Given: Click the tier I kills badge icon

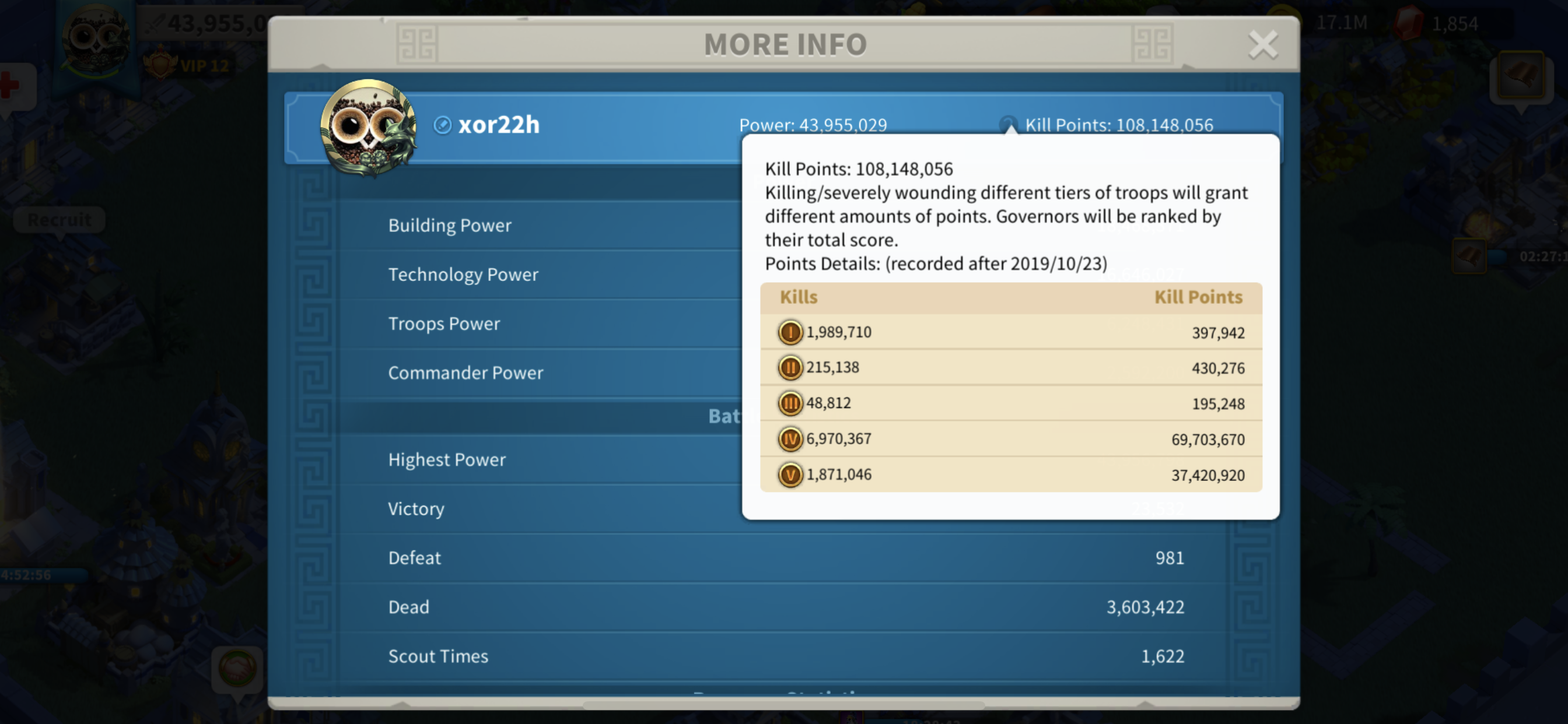Looking at the screenshot, I should click(790, 332).
